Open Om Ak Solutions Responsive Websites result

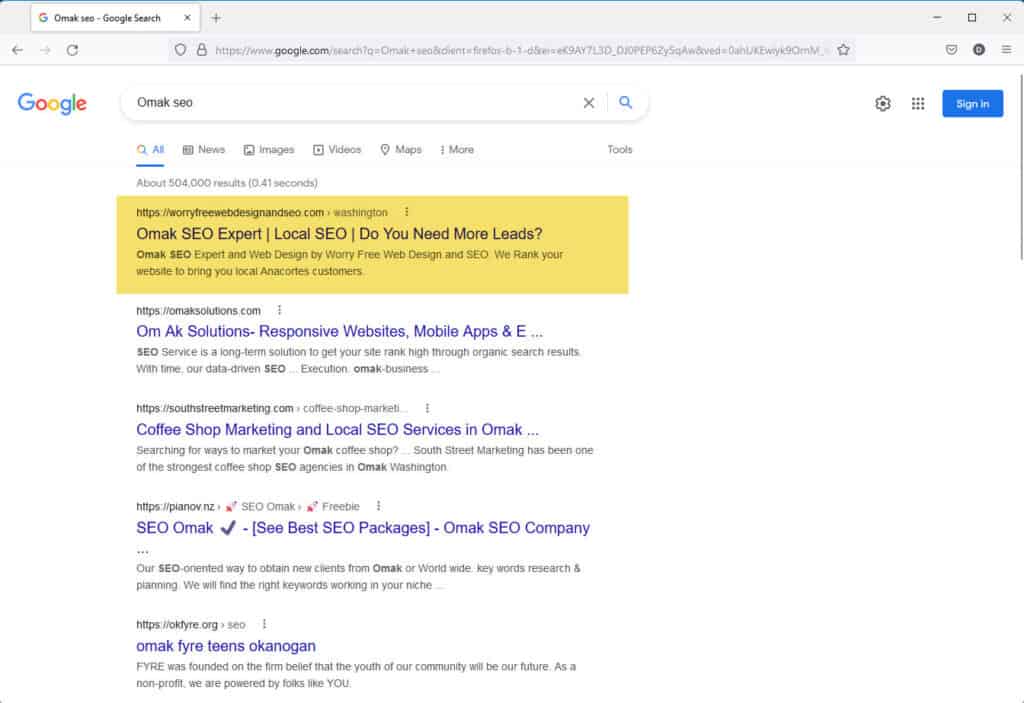(339, 331)
